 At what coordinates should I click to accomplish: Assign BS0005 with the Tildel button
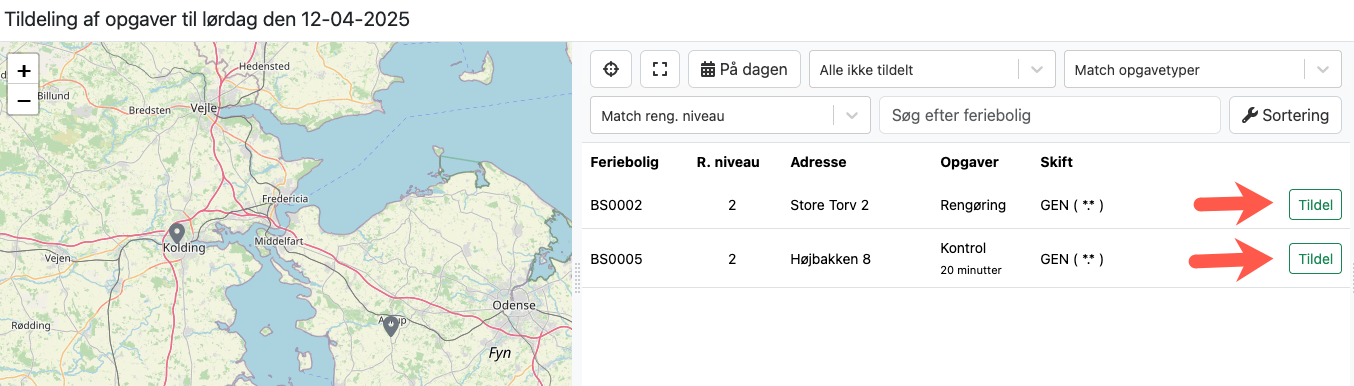tap(1315, 259)
